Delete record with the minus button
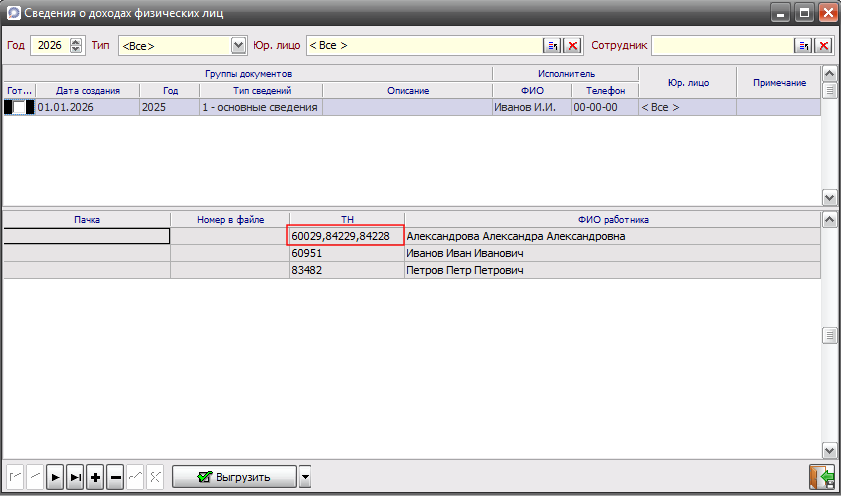Screen dimensions: 841x496 tap(115, 477)
